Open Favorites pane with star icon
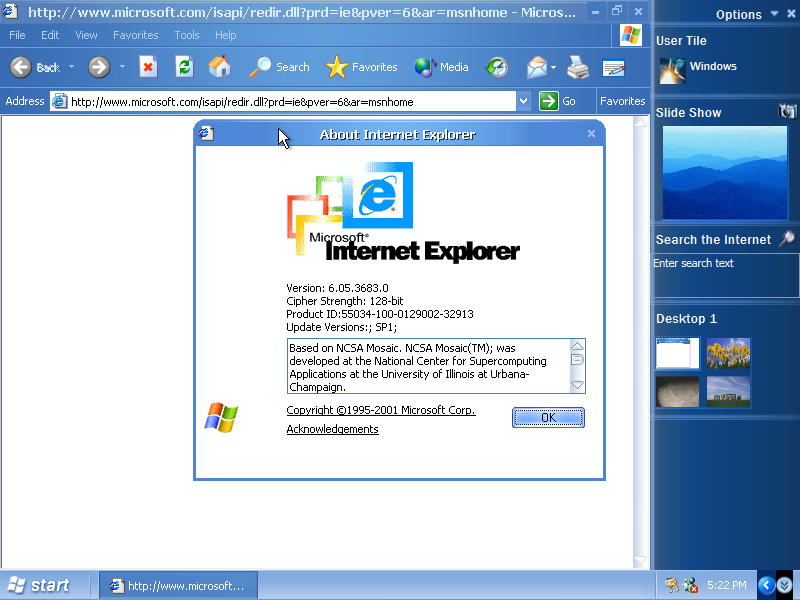Image resolution: width=800 pixels, height=600 pixels. coord(361,67)
